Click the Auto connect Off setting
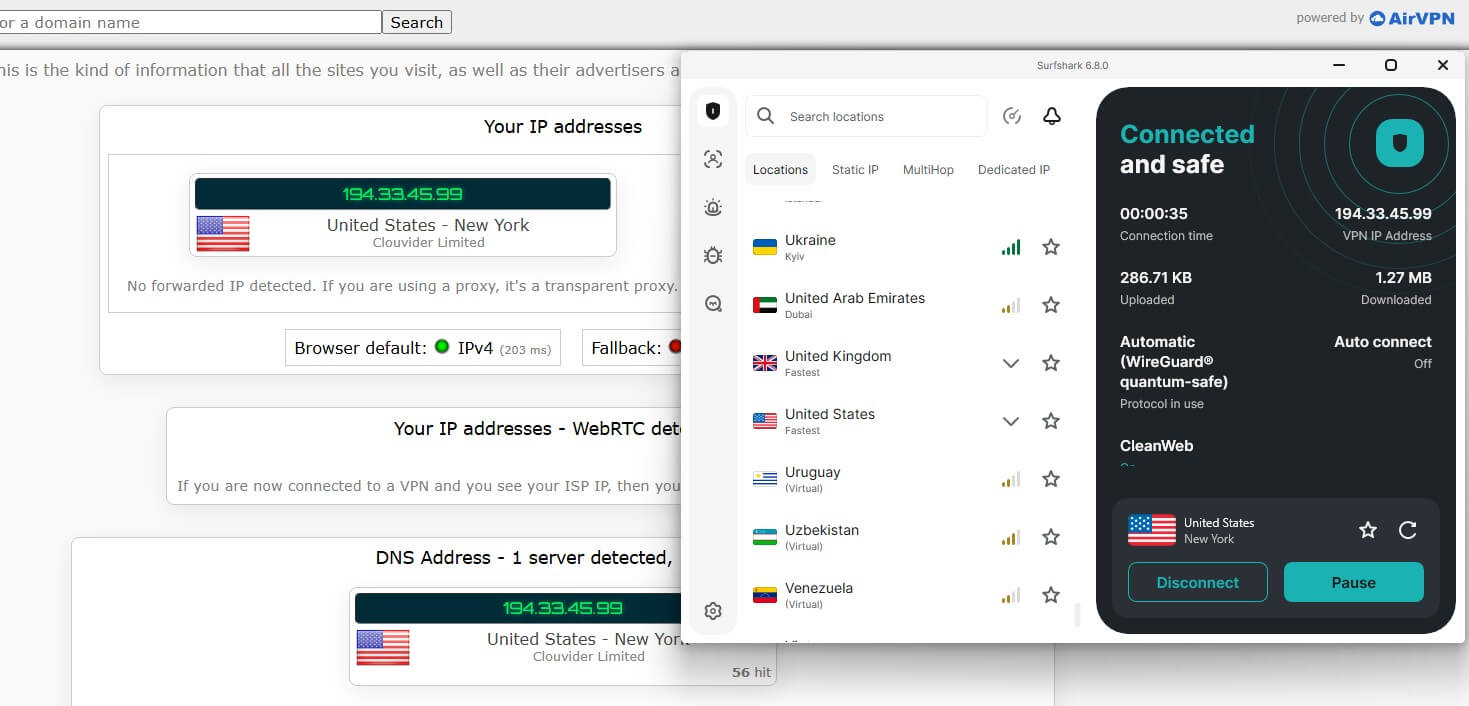Viewport: 1469px width, 706px height. [x=1383, y=352]
